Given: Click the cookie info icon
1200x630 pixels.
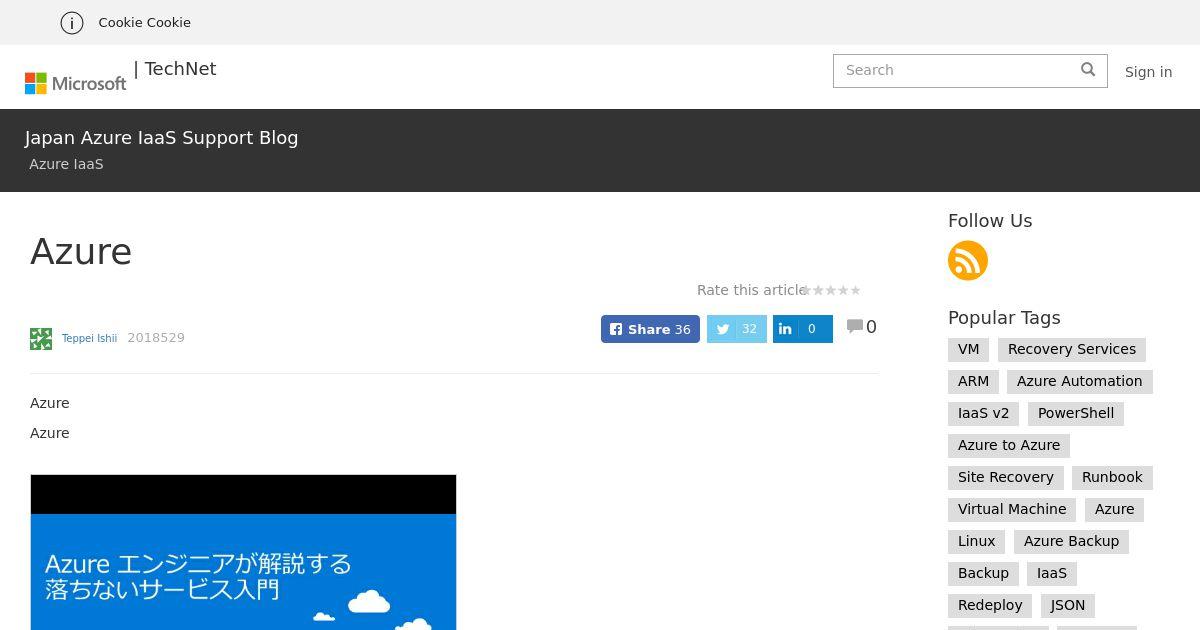Looking at the screenshot, I should pyautogui.click(x=72, y=23).
